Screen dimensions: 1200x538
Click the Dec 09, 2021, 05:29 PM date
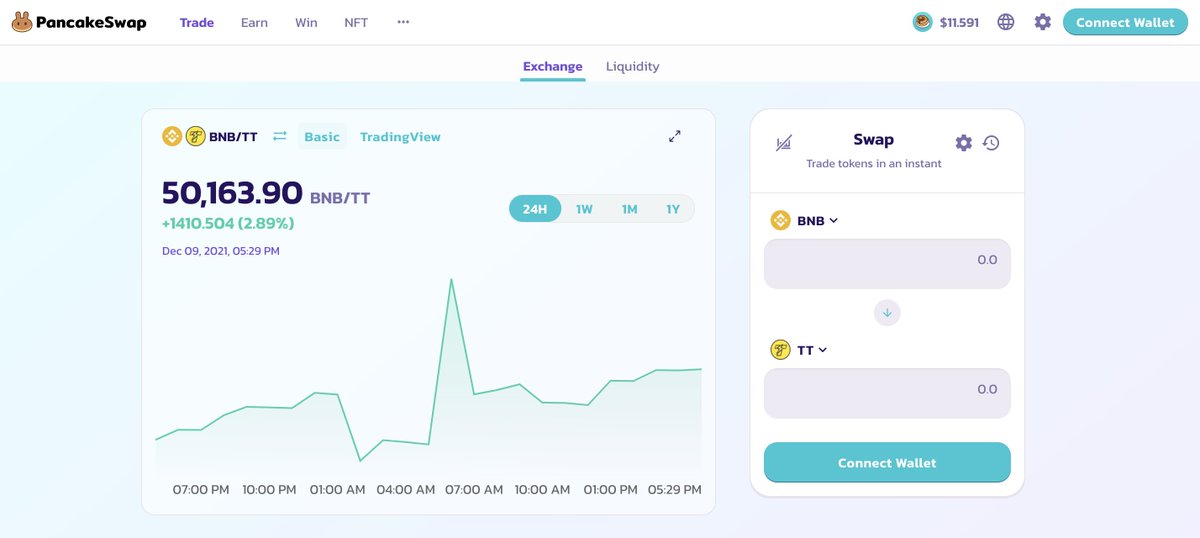click(221, 251)
